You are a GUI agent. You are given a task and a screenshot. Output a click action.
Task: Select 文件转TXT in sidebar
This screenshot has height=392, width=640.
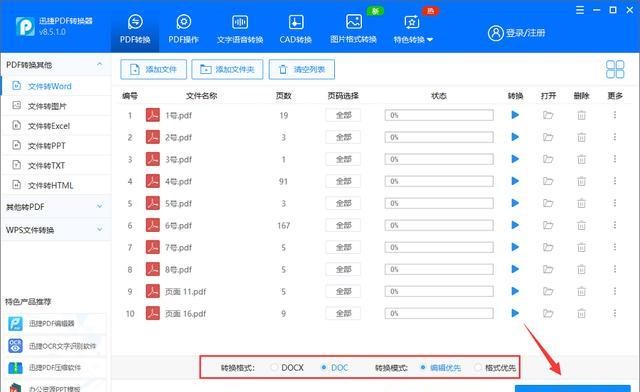56,165
